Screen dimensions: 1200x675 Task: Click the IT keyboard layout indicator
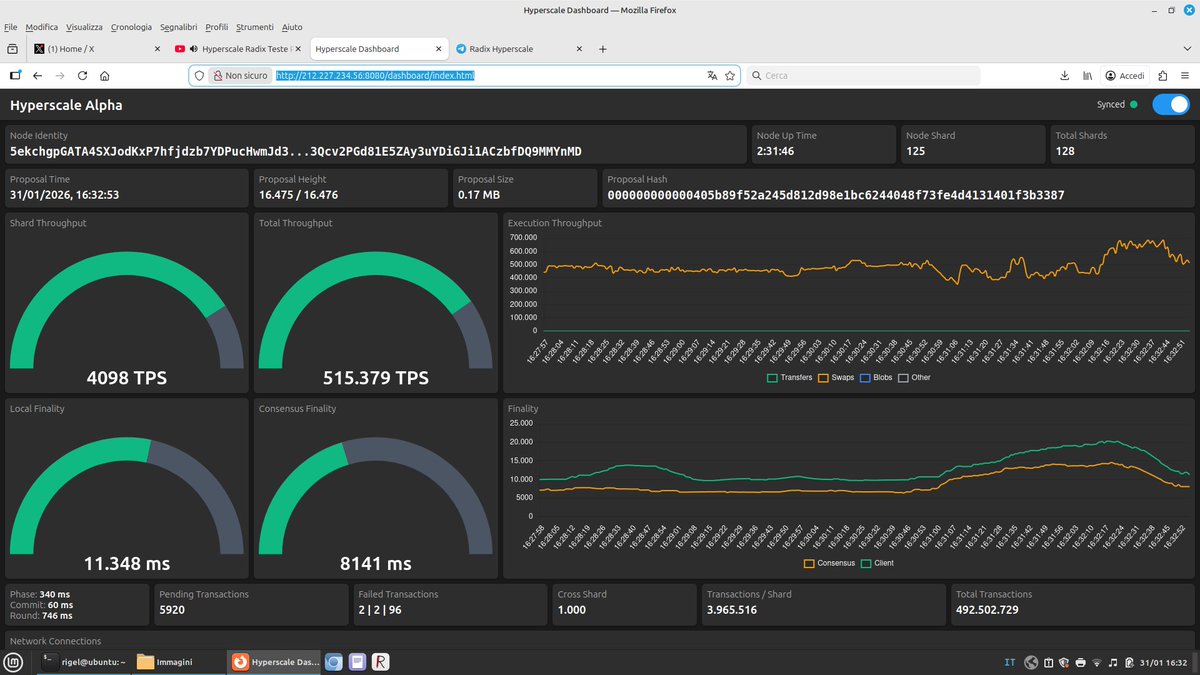[x=1010, y=662]
